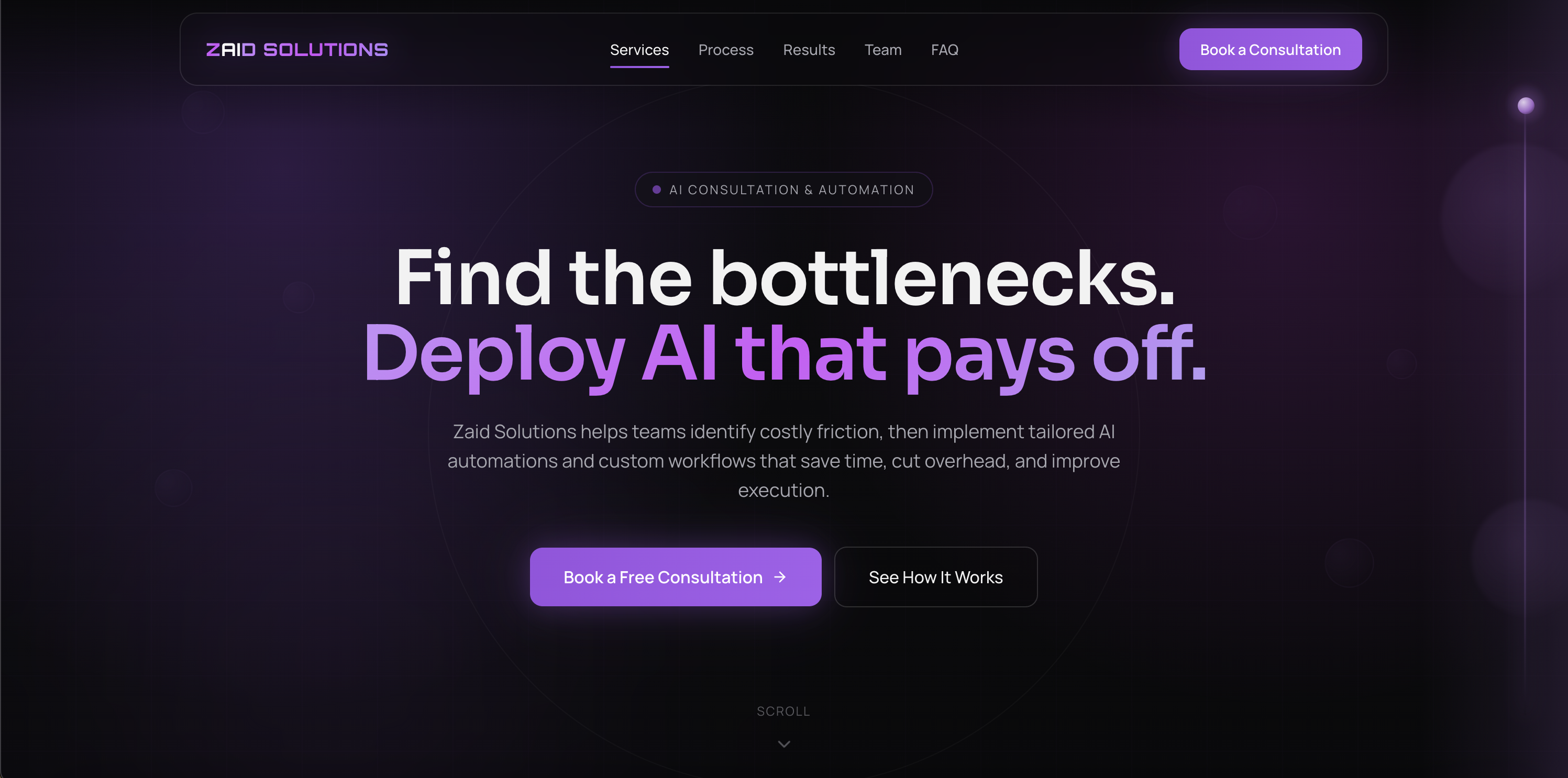Viewport: 1568px width, 778px height.
Task: Click the down chevron below SCROLL
Action: (x=784, y=744)
